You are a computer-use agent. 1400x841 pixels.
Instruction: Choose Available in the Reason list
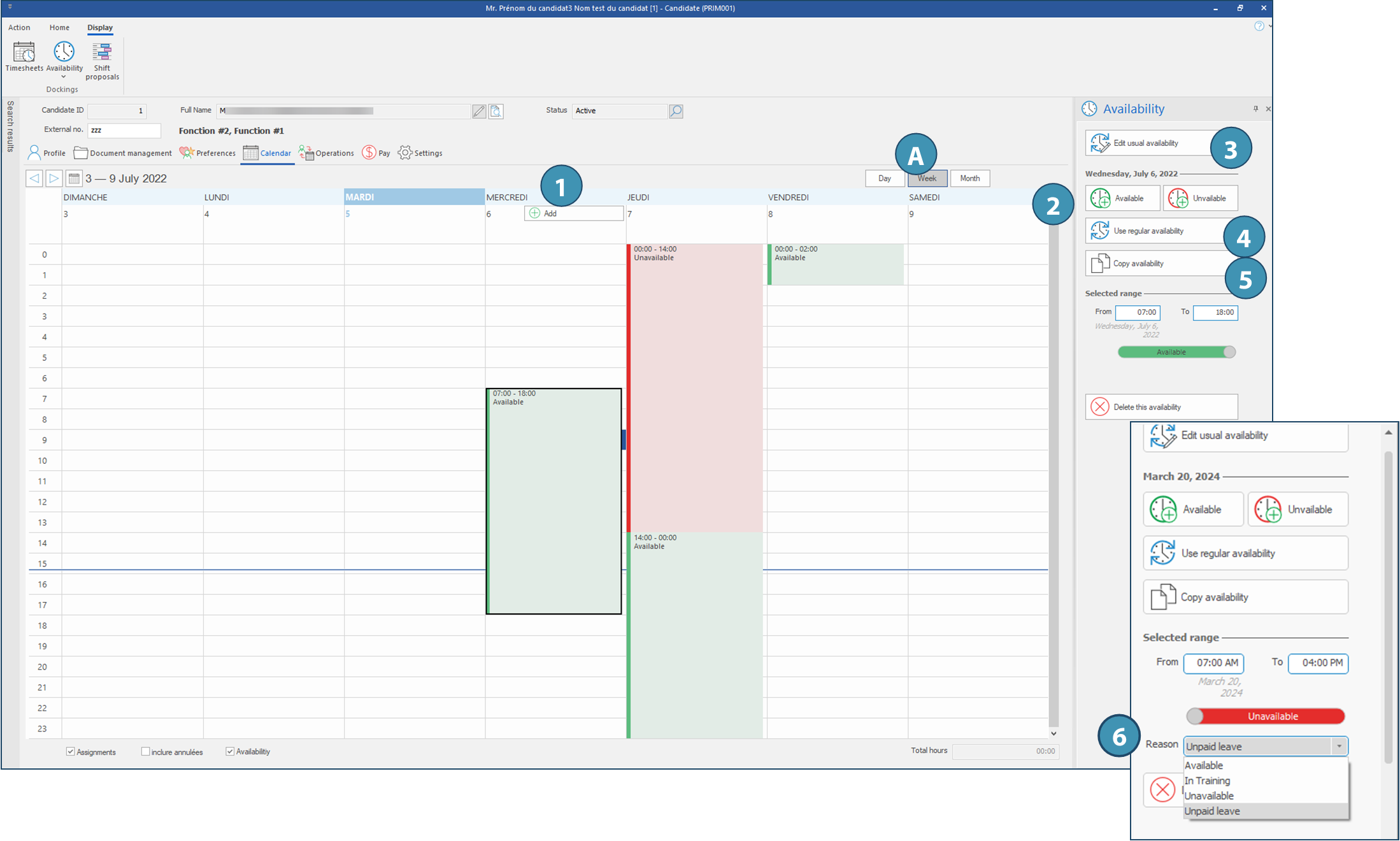[1266, 765]
